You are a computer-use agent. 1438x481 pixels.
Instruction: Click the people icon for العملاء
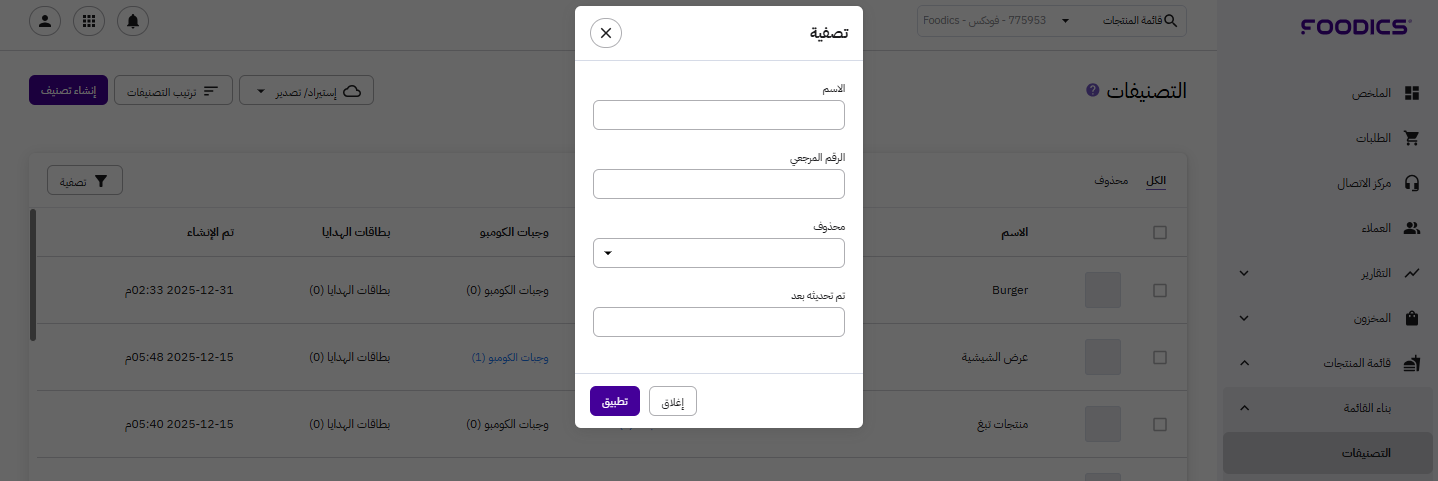[1412, 228]
